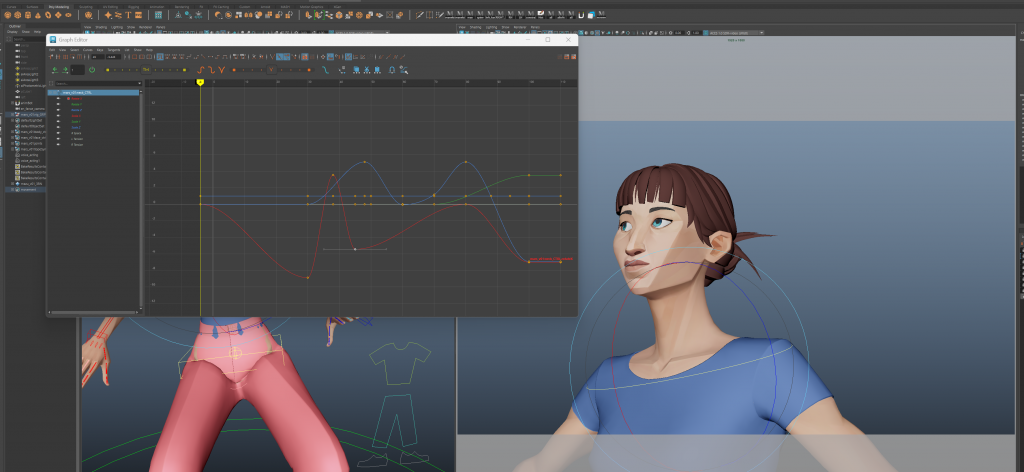This screenshot has width=1024, height=472.
Task: Click the blue paste keys clipboard icon
Action: pyautogui.click(x=377, y=70)
